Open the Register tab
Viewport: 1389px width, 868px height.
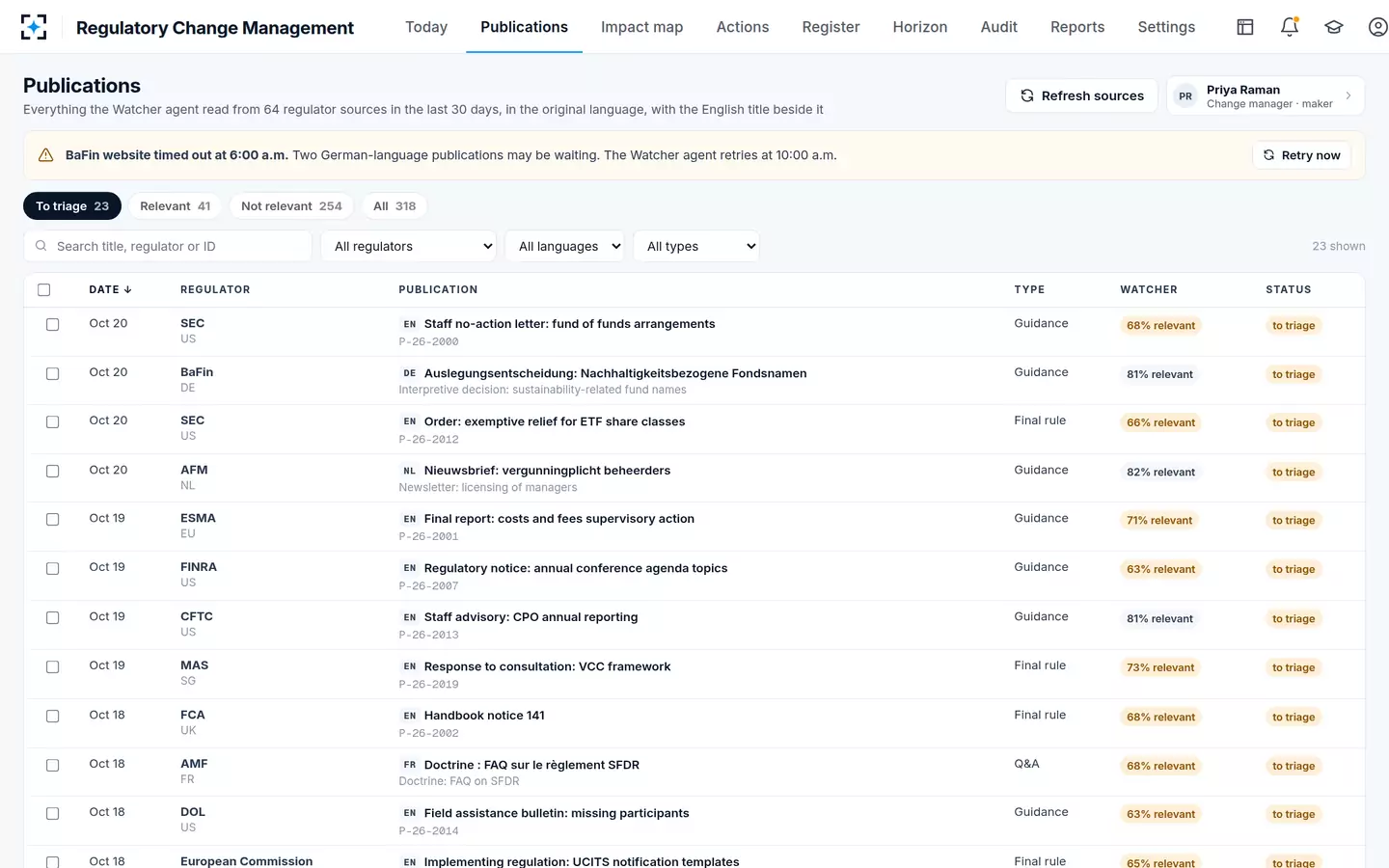click(831, 27)
